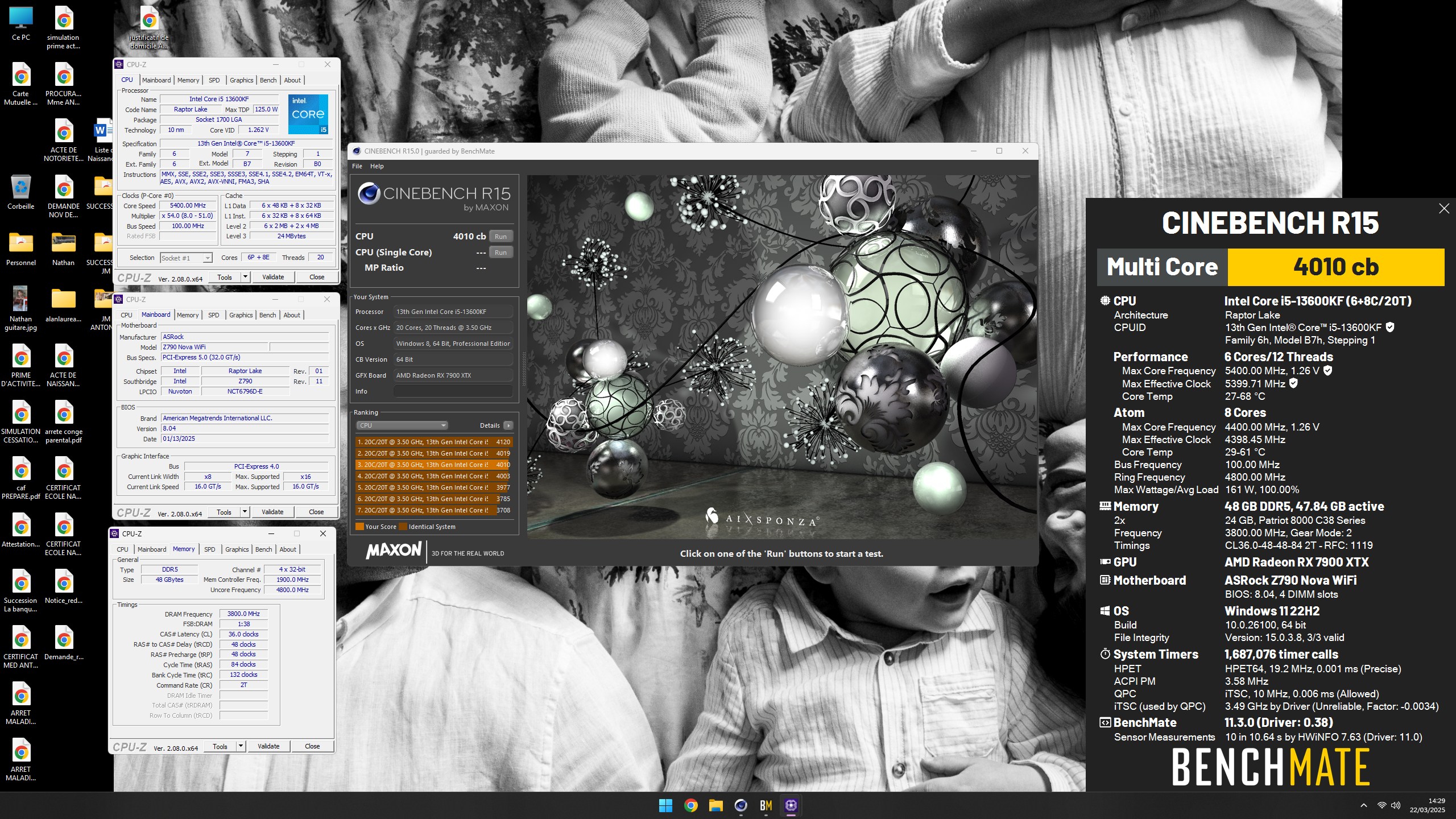Open File Explorer from taskbar
Viewport: 1456px width, 819px height.
point(715,805)
